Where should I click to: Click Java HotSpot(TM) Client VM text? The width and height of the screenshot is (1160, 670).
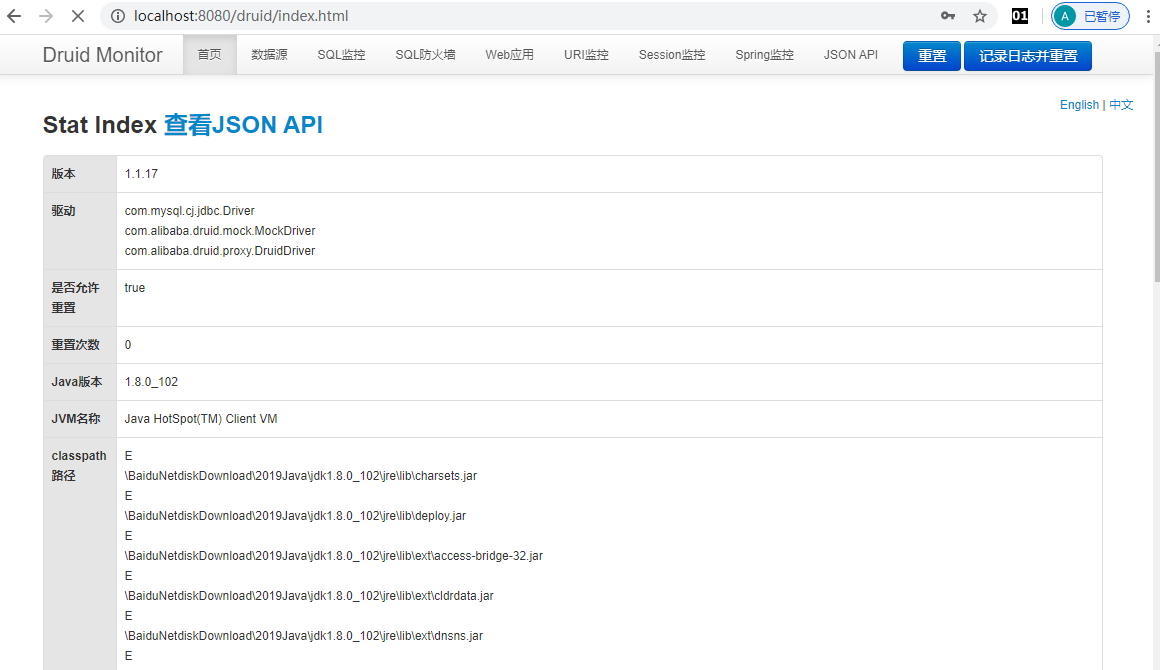(x=200, y=419)
